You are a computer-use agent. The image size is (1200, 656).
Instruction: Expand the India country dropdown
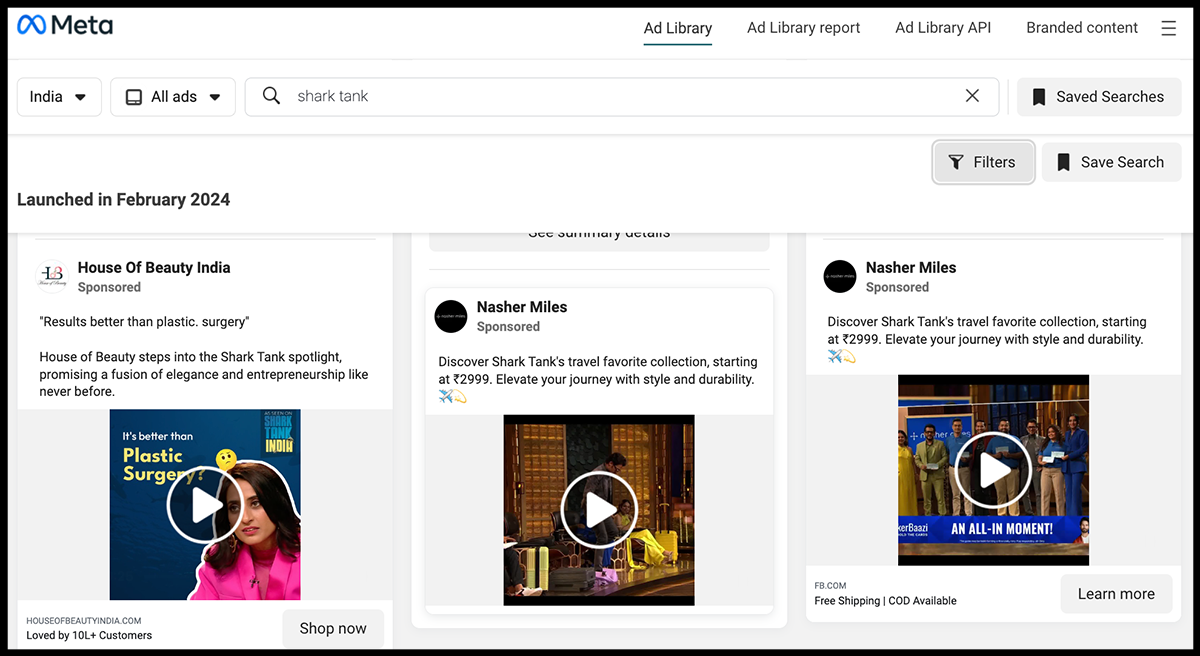click(x=59, y=97)
